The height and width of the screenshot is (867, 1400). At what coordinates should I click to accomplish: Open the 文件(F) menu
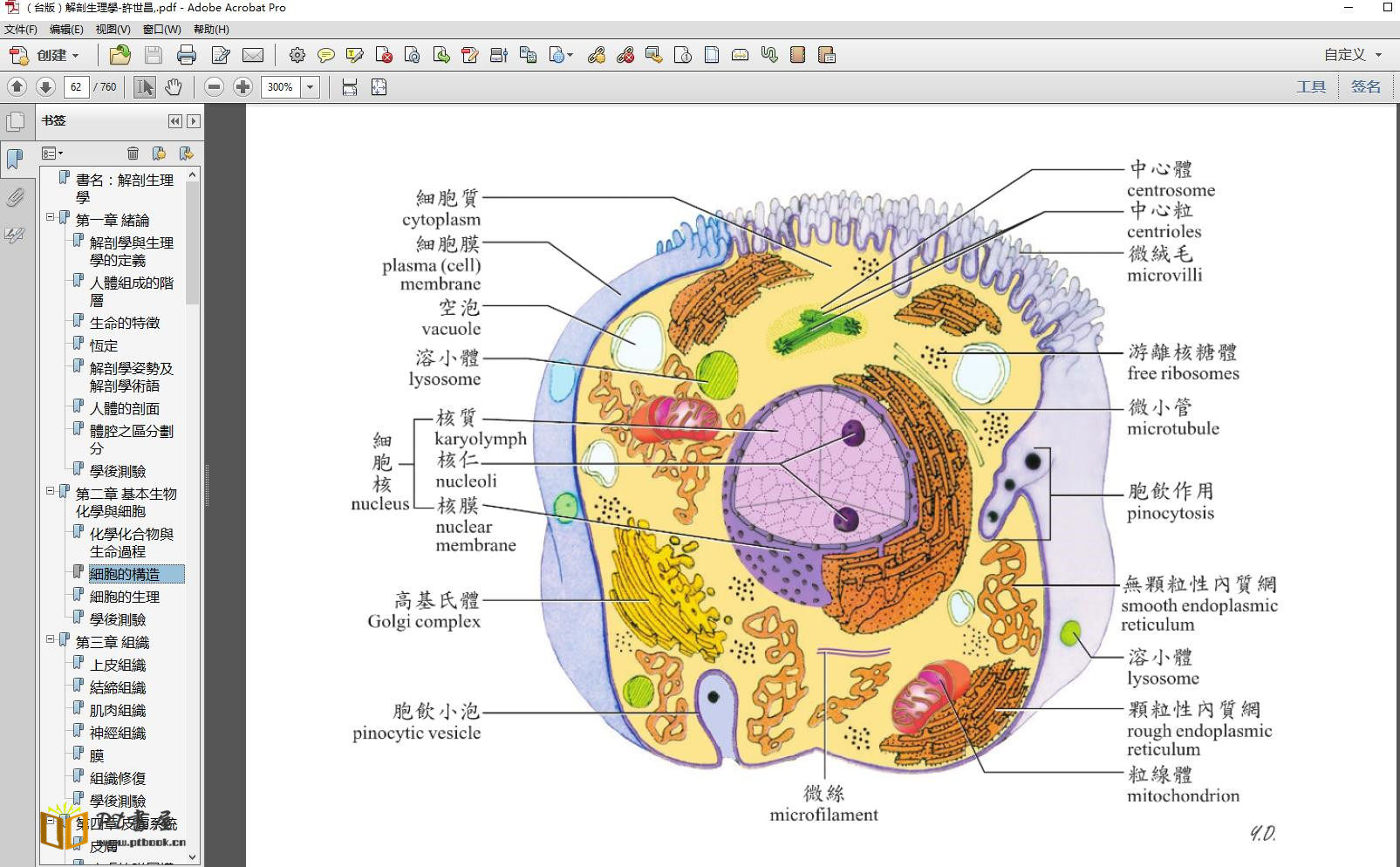point(21,29)
